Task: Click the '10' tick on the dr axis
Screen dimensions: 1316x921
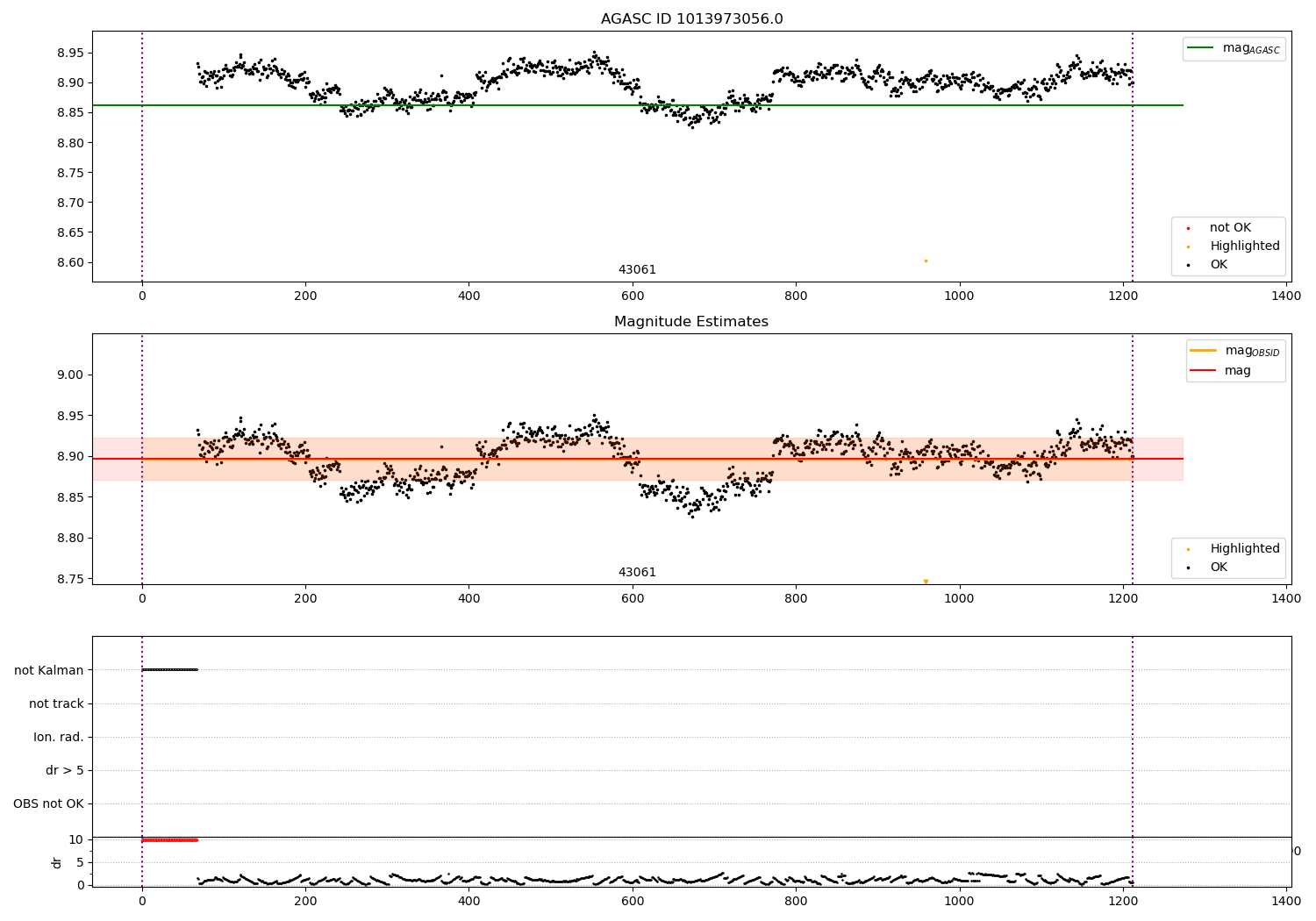Action: point(76,840)
